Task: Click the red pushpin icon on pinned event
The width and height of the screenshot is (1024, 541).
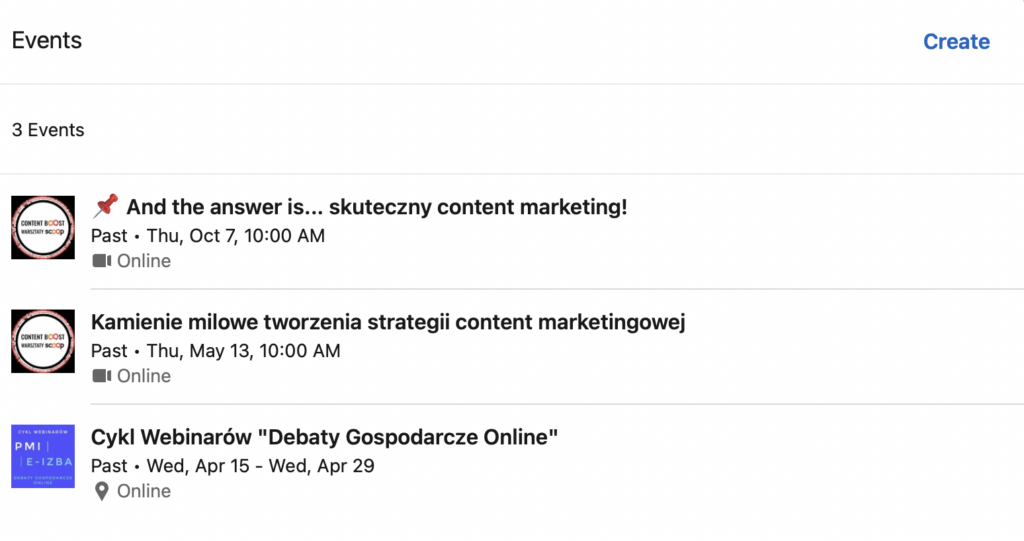Action: pos(105,207)
